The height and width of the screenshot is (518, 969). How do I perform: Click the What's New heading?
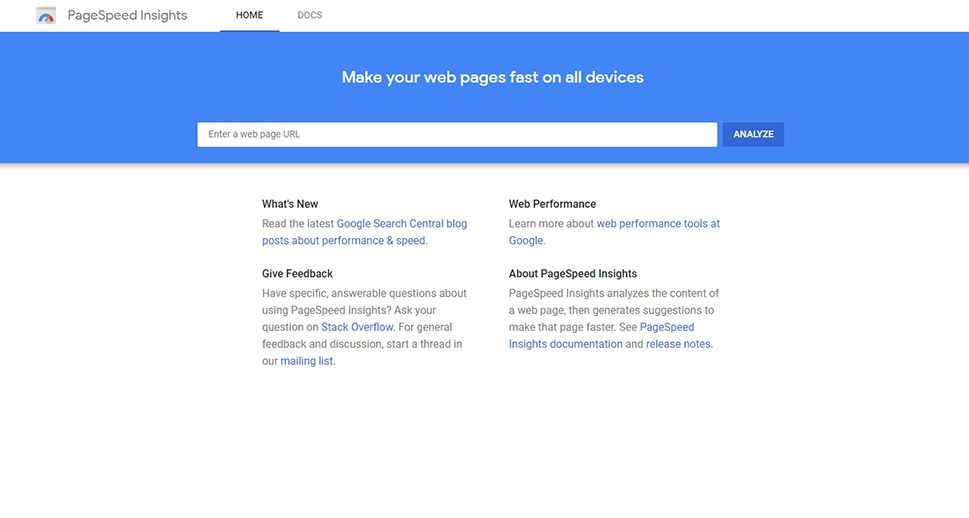pyautogui.click(x=290, y=204)
